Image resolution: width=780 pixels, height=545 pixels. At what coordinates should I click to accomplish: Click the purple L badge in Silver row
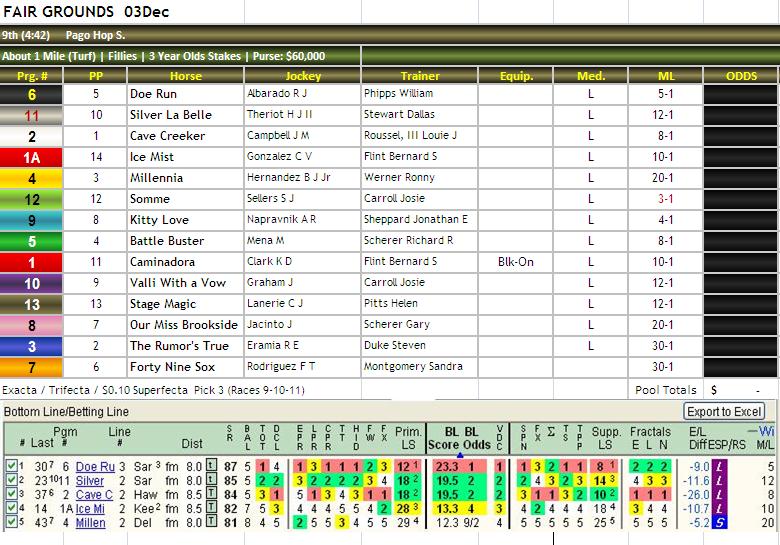(719, 480)
